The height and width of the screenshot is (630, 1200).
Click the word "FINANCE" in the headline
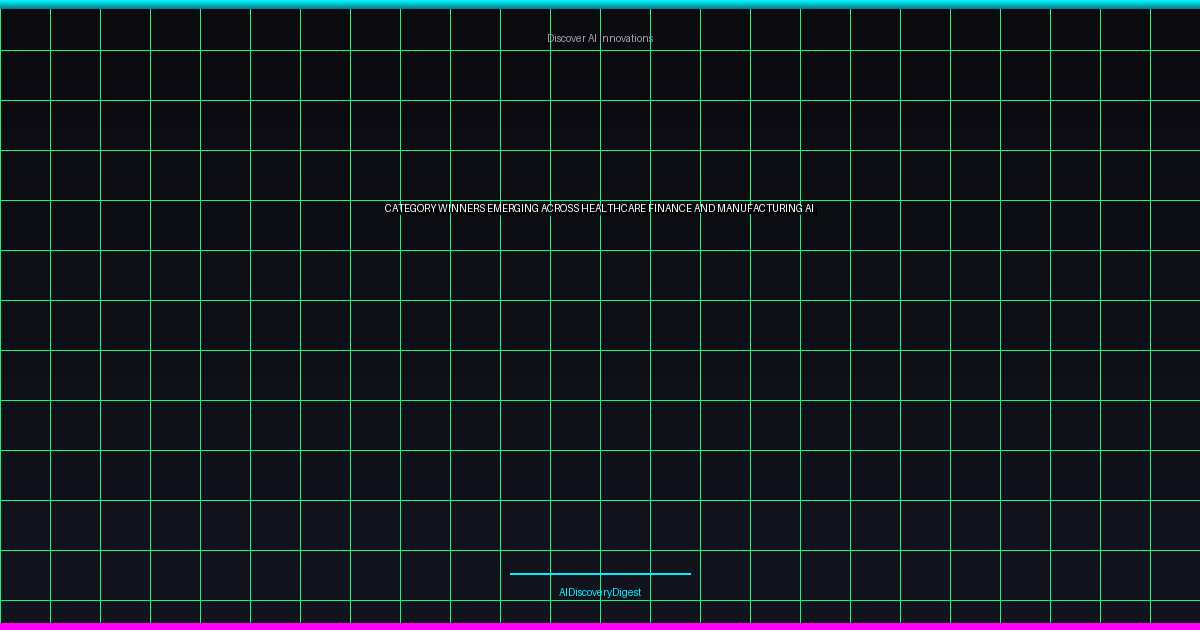tap(670, 209)
